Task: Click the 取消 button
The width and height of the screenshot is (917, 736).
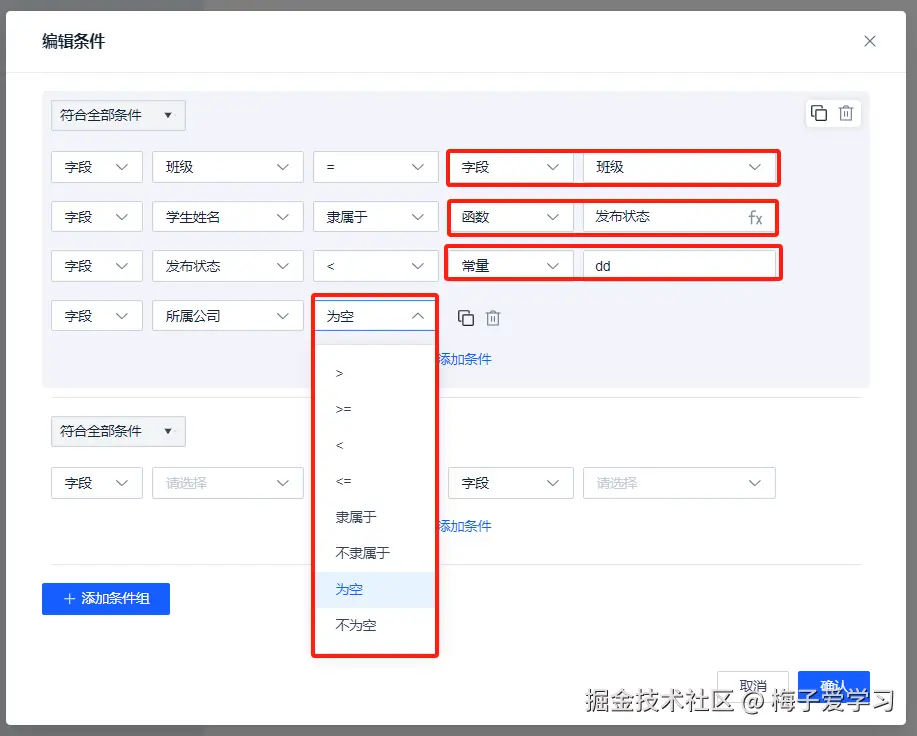Action: [x=753, y=686]
